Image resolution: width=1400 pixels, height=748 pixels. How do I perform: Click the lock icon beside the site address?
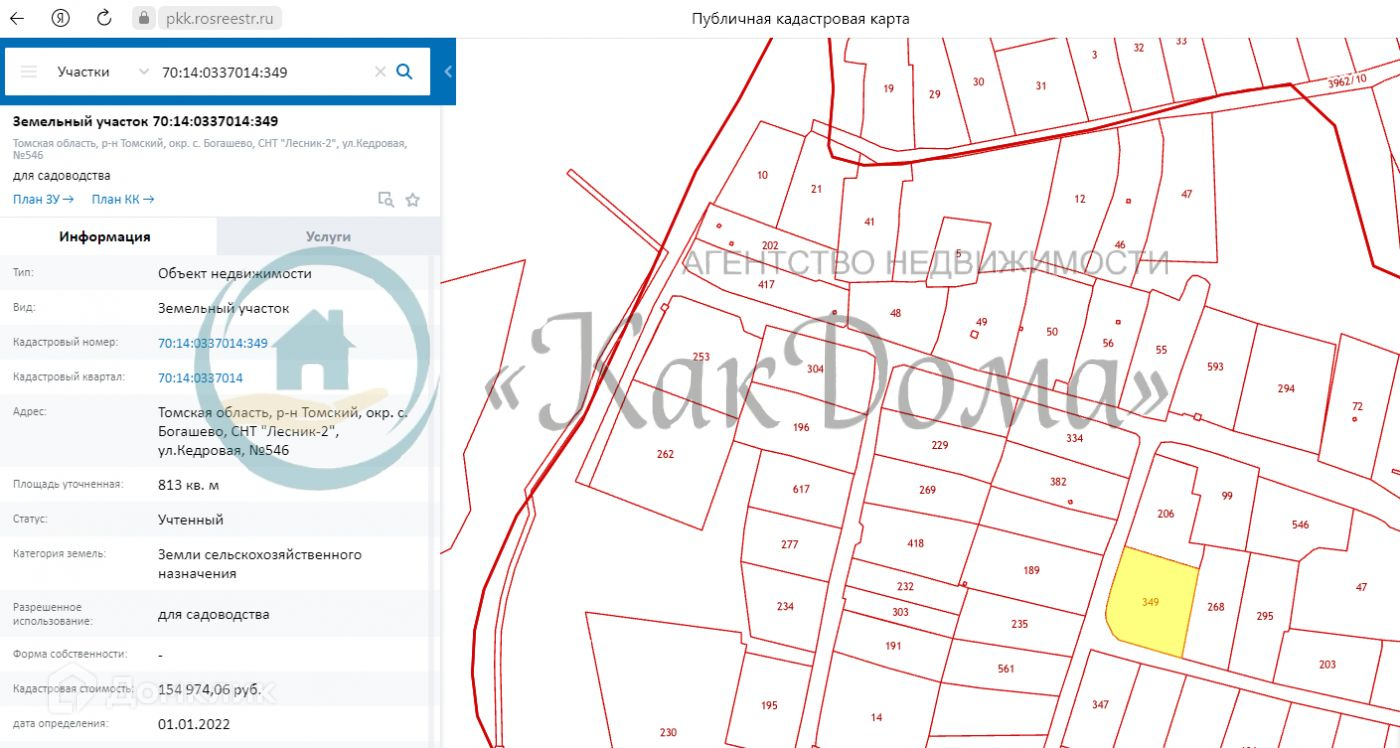pos(144,18)
